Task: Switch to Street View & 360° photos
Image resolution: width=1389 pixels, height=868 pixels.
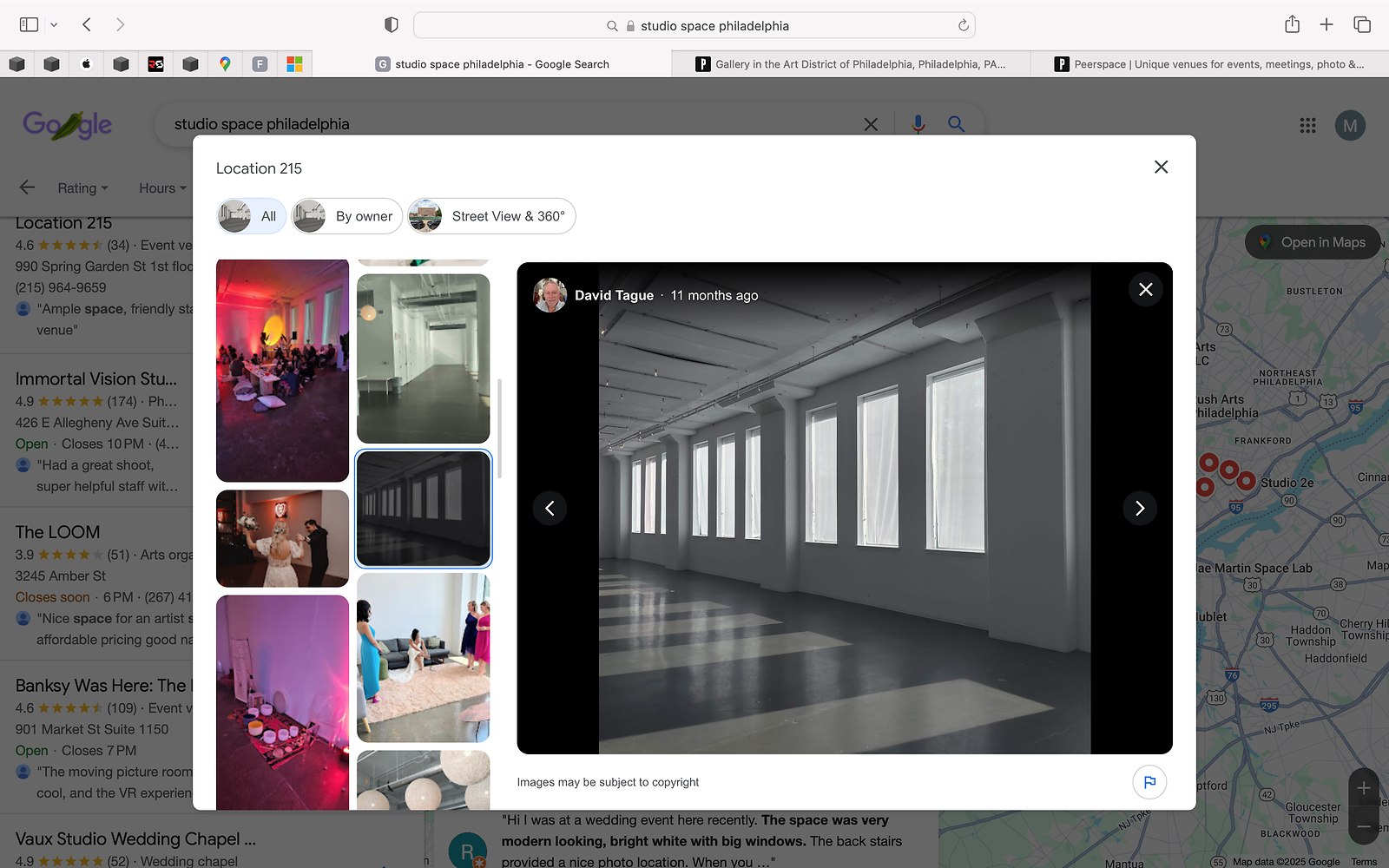Action: point(491,216)
